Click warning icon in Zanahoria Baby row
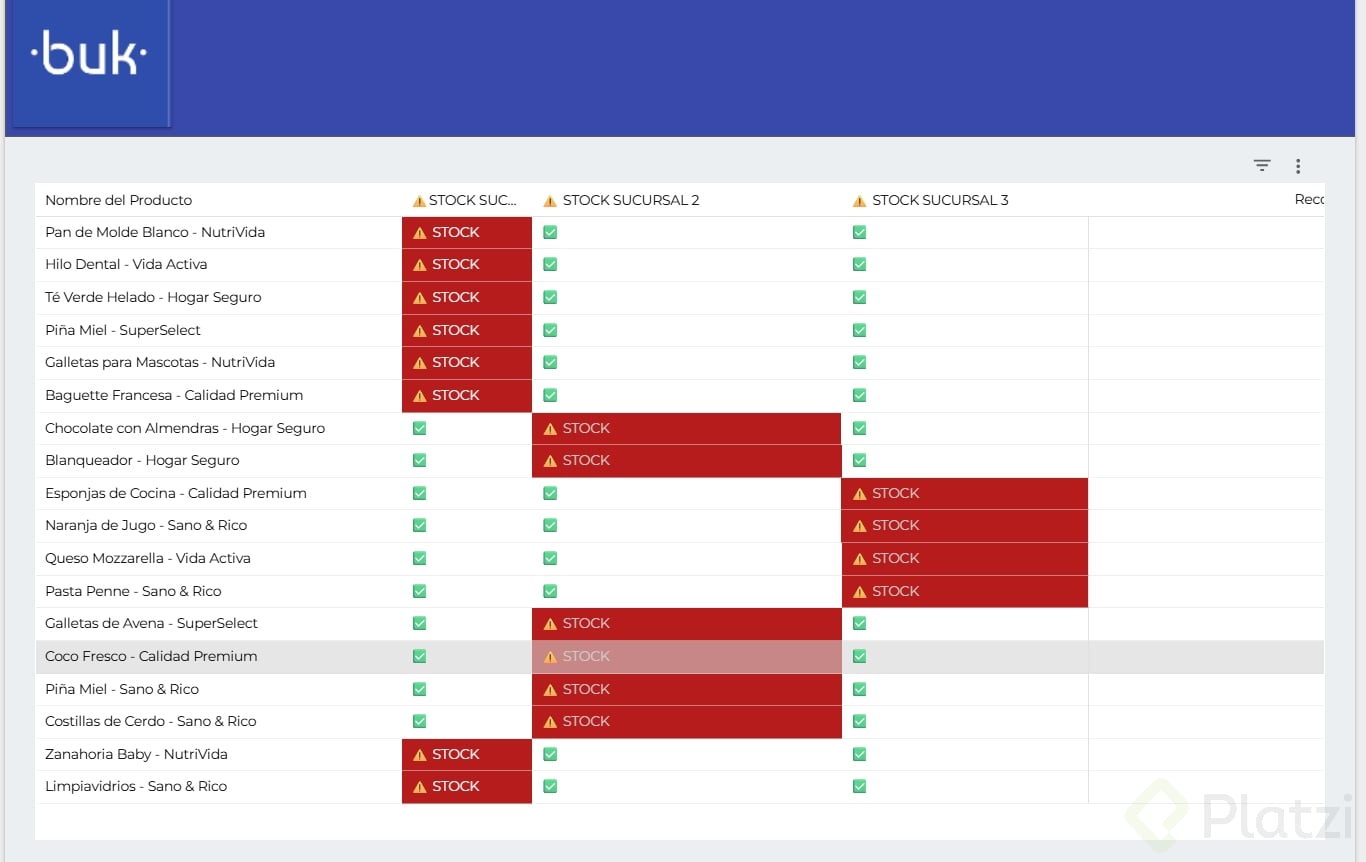 (x=420, y=755)
